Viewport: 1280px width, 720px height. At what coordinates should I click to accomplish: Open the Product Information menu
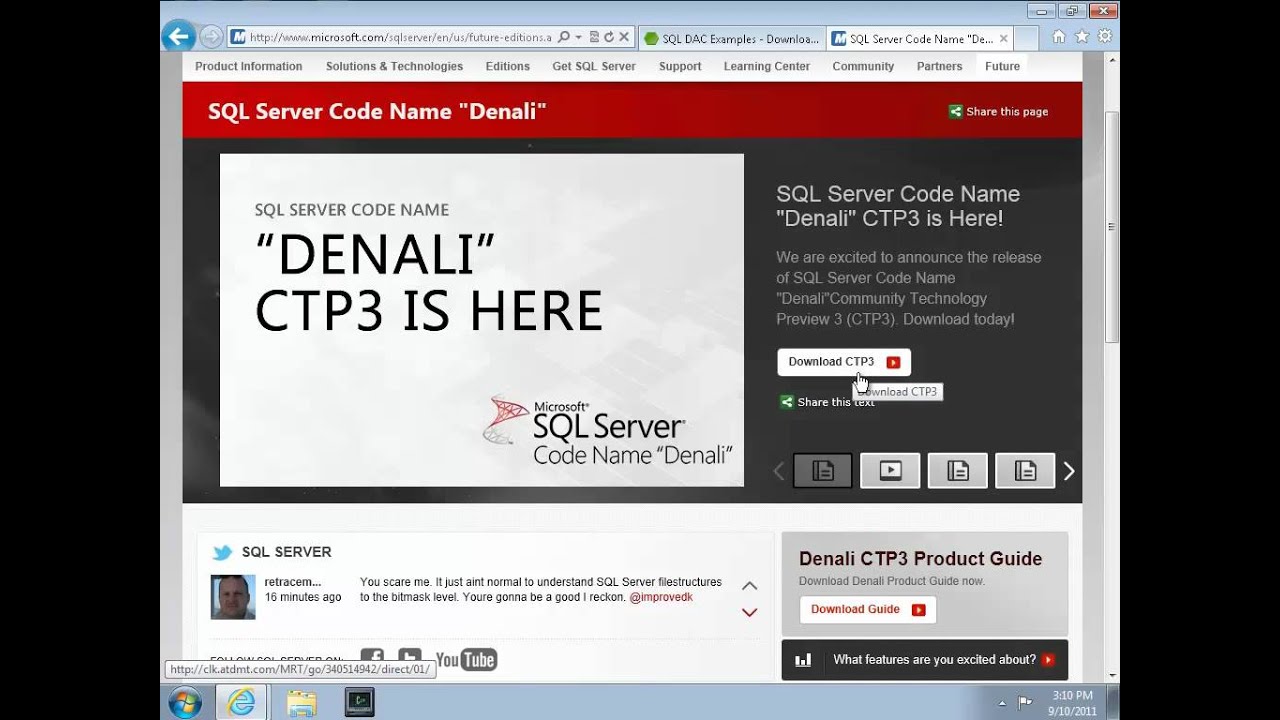click(249, 66)
